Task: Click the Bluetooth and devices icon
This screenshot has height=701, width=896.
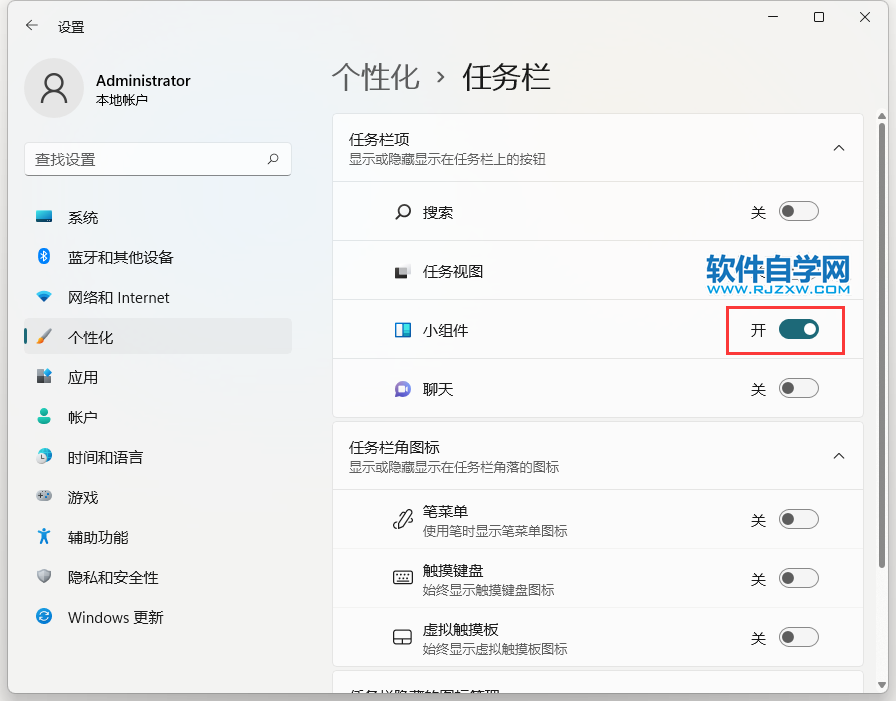Action: [x=44, y=257]
